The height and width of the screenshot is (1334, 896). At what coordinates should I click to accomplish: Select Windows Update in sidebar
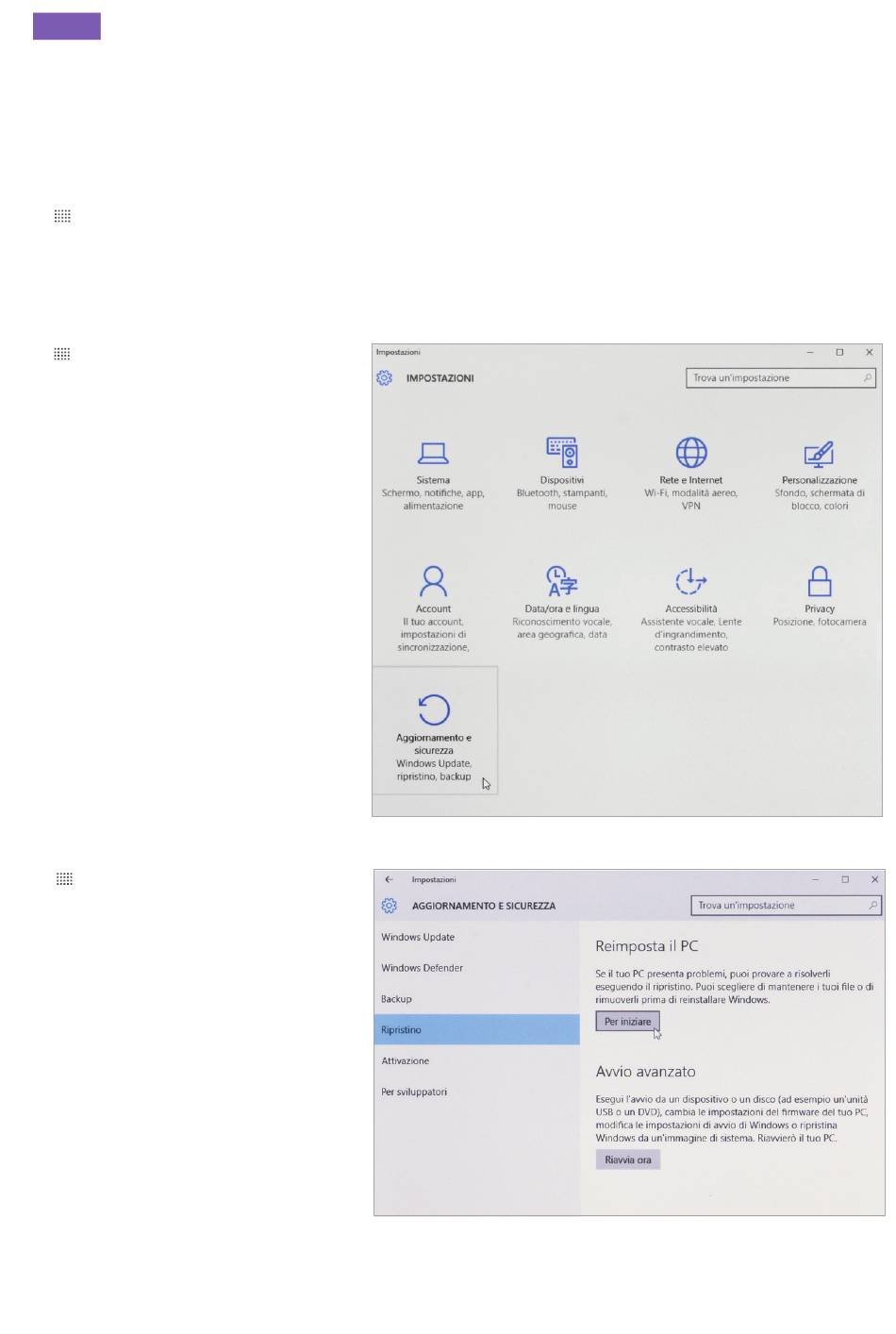(418, 937)
